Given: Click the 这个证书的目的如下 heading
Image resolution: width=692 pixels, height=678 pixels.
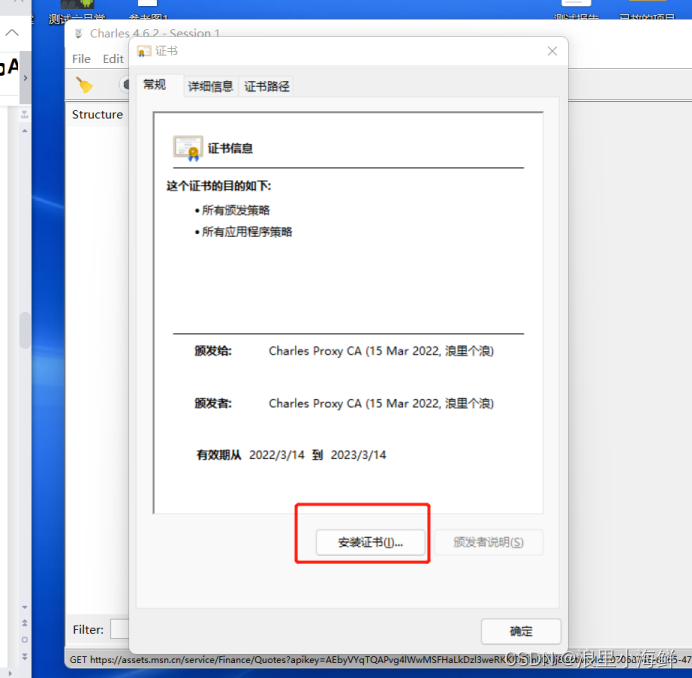Looking at the screenshot, I should (x=218, y=186).
